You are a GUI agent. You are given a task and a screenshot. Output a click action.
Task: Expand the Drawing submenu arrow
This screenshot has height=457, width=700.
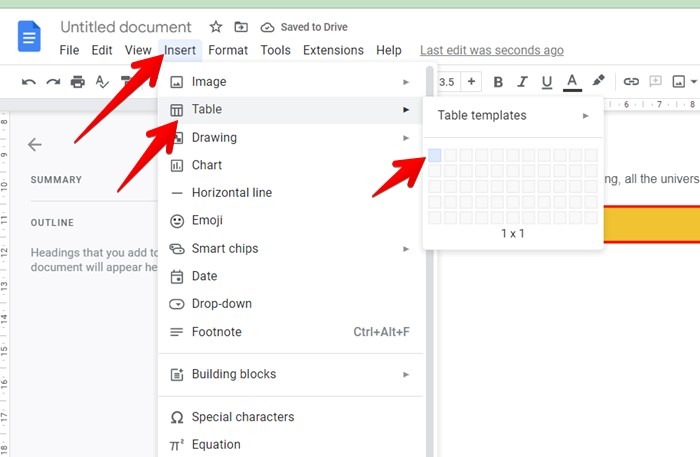(x=406, y=138)
